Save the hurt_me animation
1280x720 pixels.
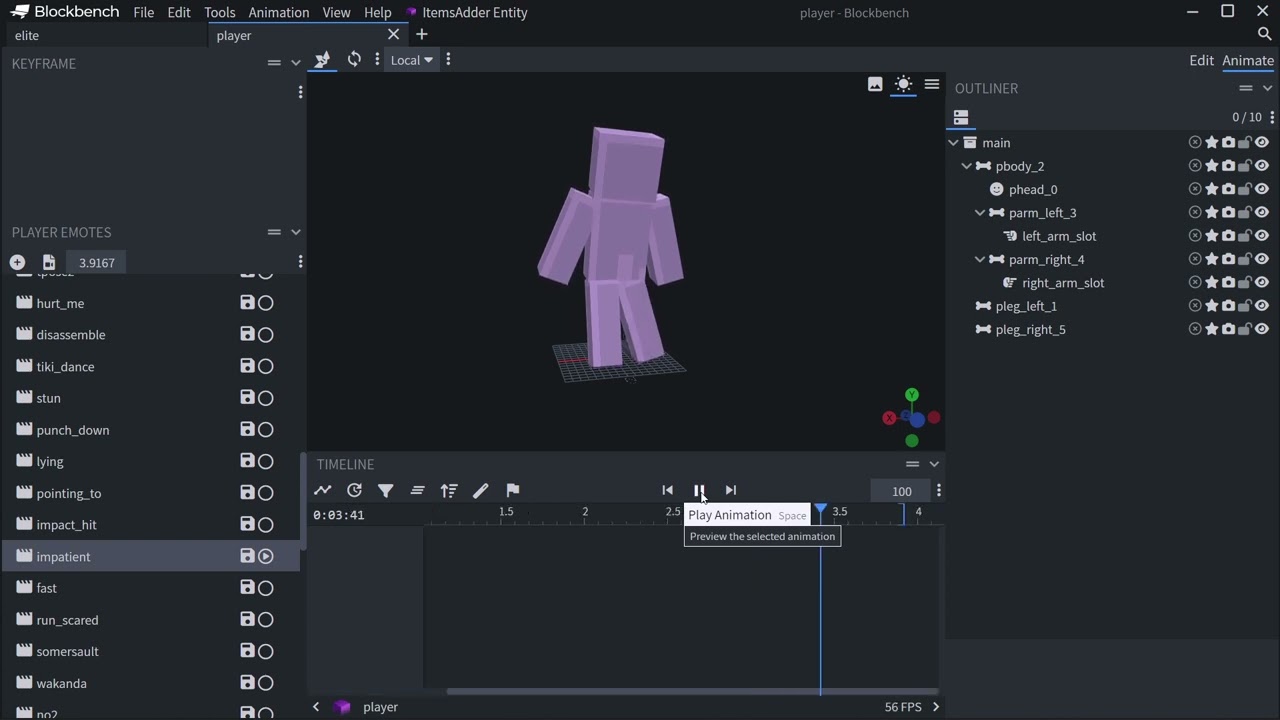click(247, 303)
